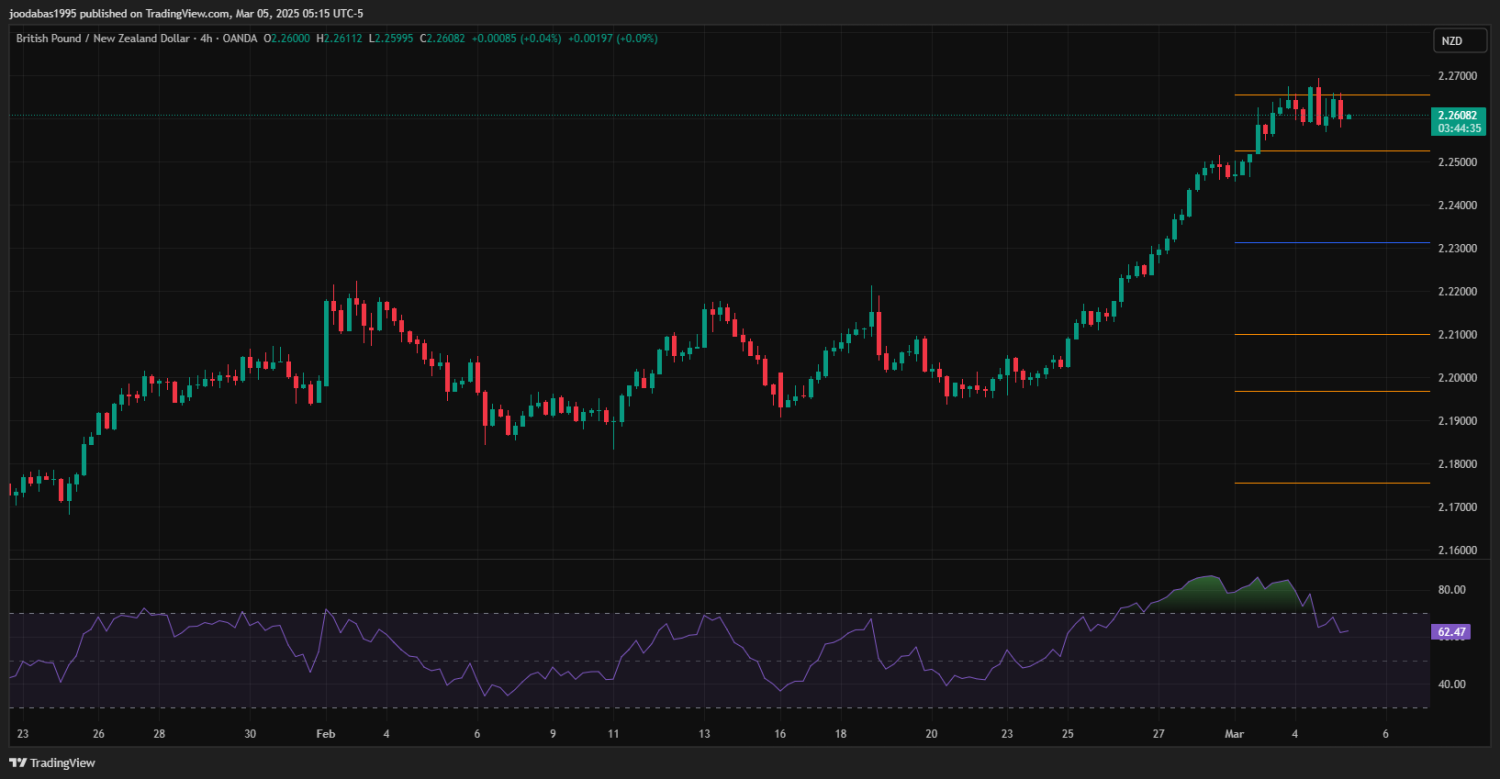This screenshot has width=1500, height=779.
Task: Click the high value H2.26112
Action: 340,38
